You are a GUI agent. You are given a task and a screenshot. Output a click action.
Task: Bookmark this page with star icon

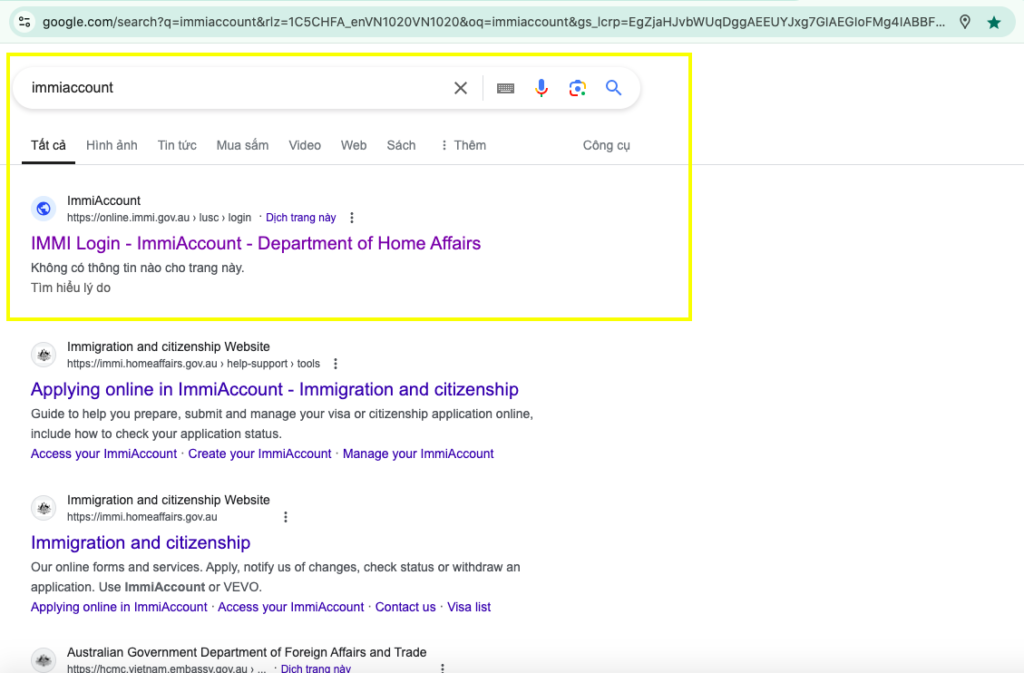point(993,22)
